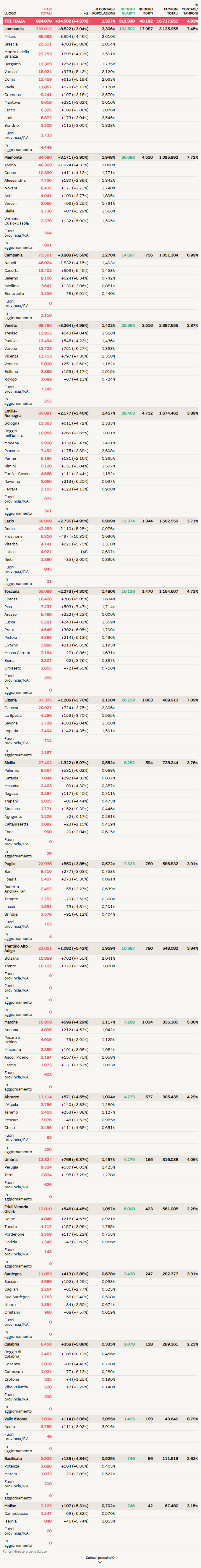Click the chevron below Carica i prossimi
201x1568 pixels.
(100, 1562)
